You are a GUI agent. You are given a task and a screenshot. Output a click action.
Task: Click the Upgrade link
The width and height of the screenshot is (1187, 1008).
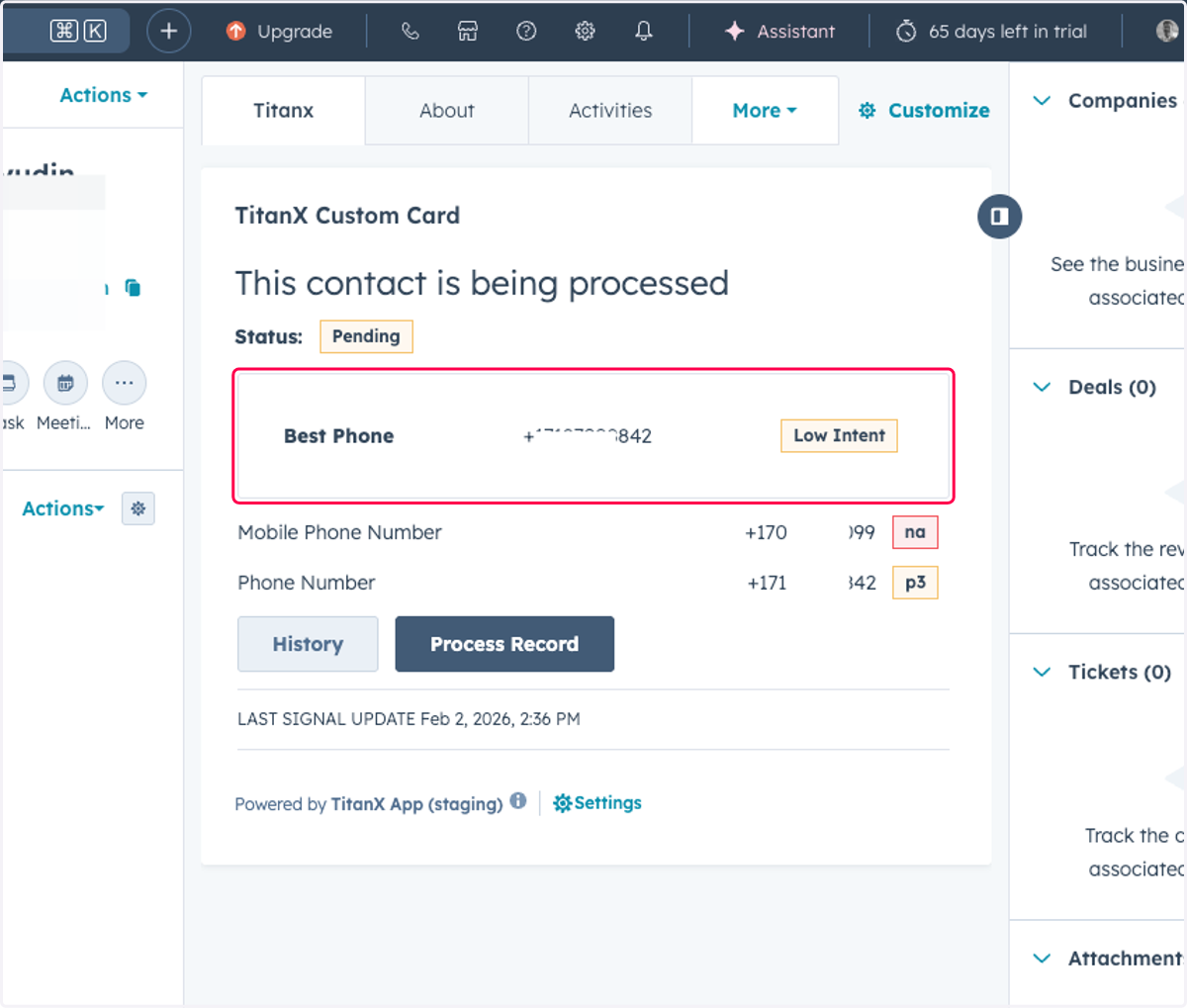point(294,32)
